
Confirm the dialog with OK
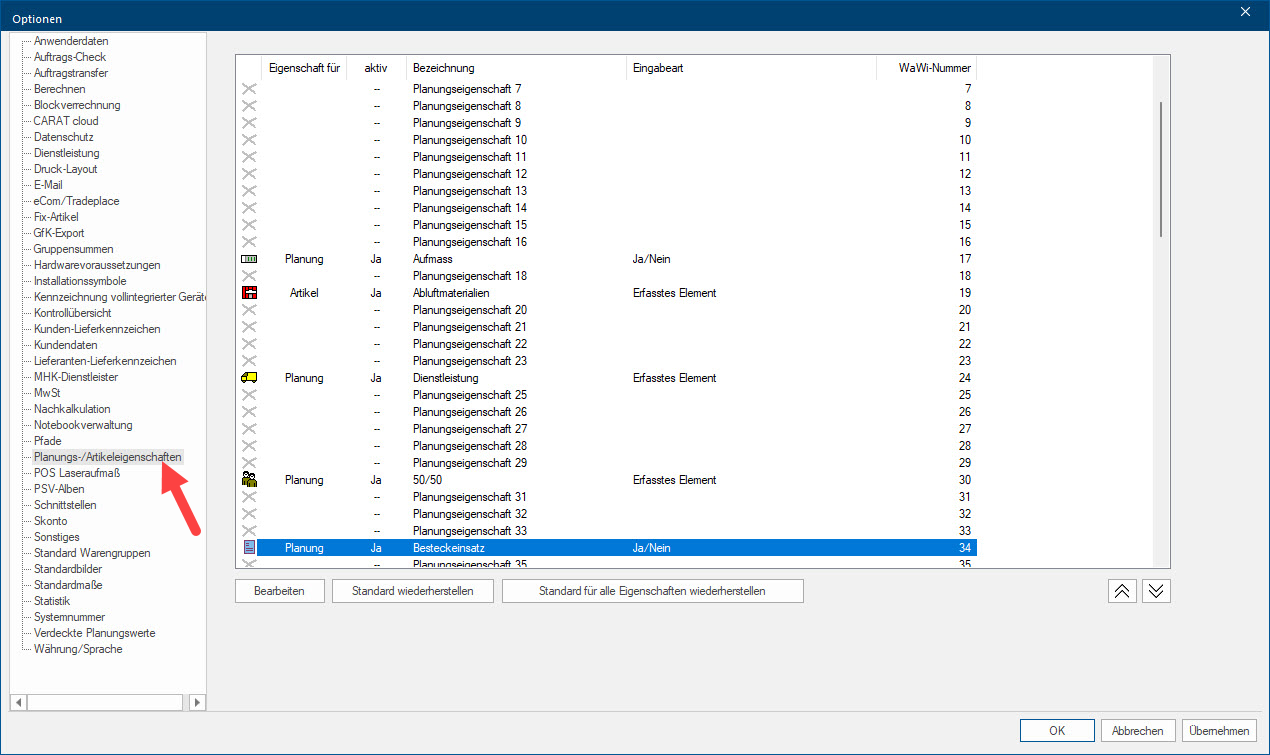[x=1057, y=731]
